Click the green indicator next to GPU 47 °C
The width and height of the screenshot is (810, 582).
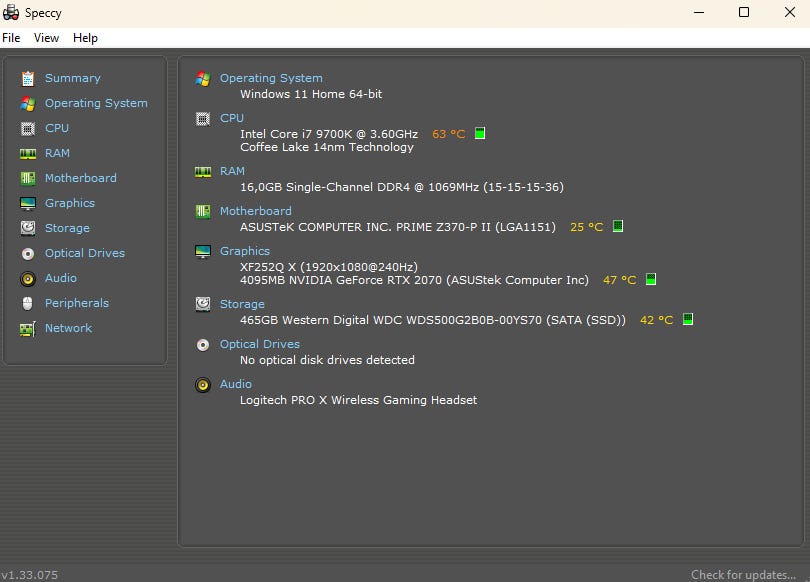click(x=651, y=279)
